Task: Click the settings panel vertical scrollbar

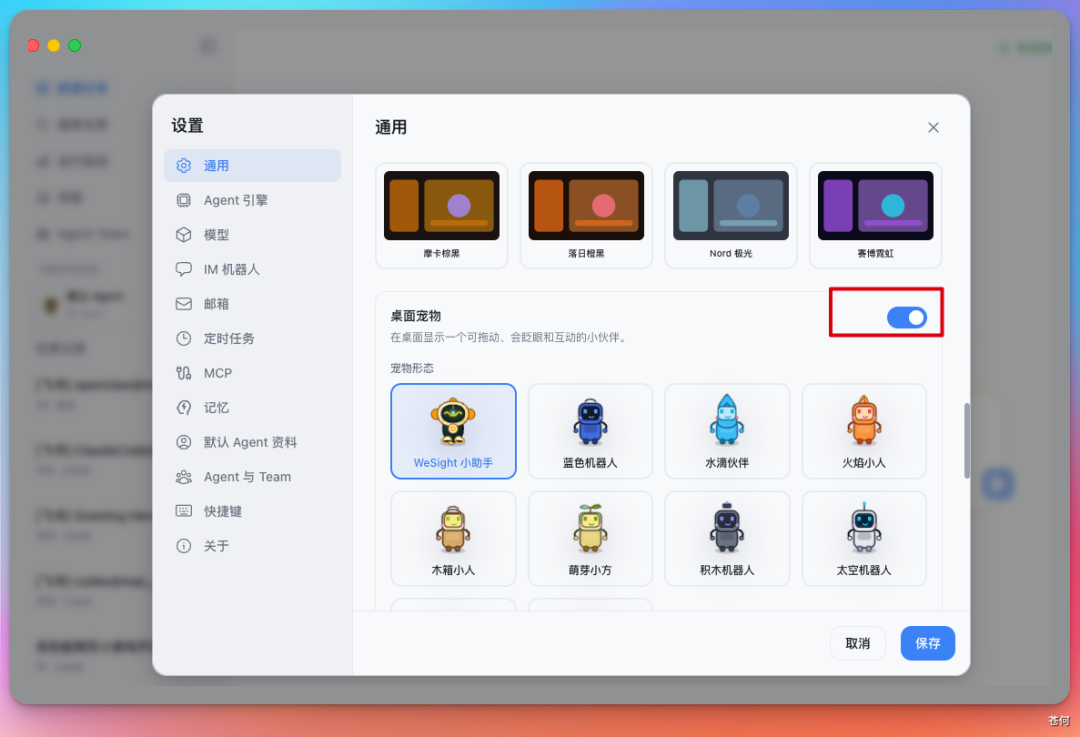Action: tap(966, 441)
